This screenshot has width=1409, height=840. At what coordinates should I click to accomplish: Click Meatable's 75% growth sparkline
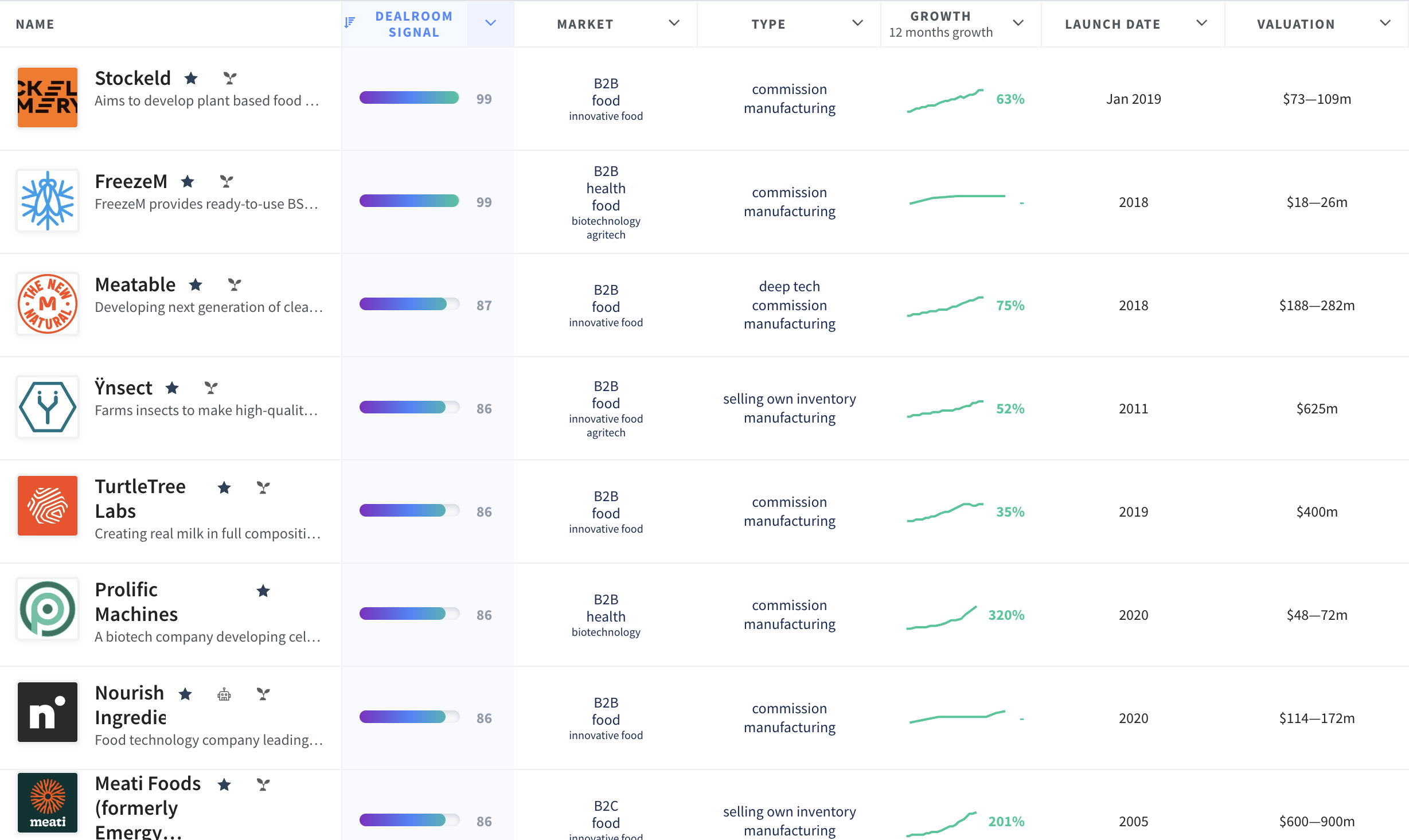pyautogui.click(x=945, y=306)
